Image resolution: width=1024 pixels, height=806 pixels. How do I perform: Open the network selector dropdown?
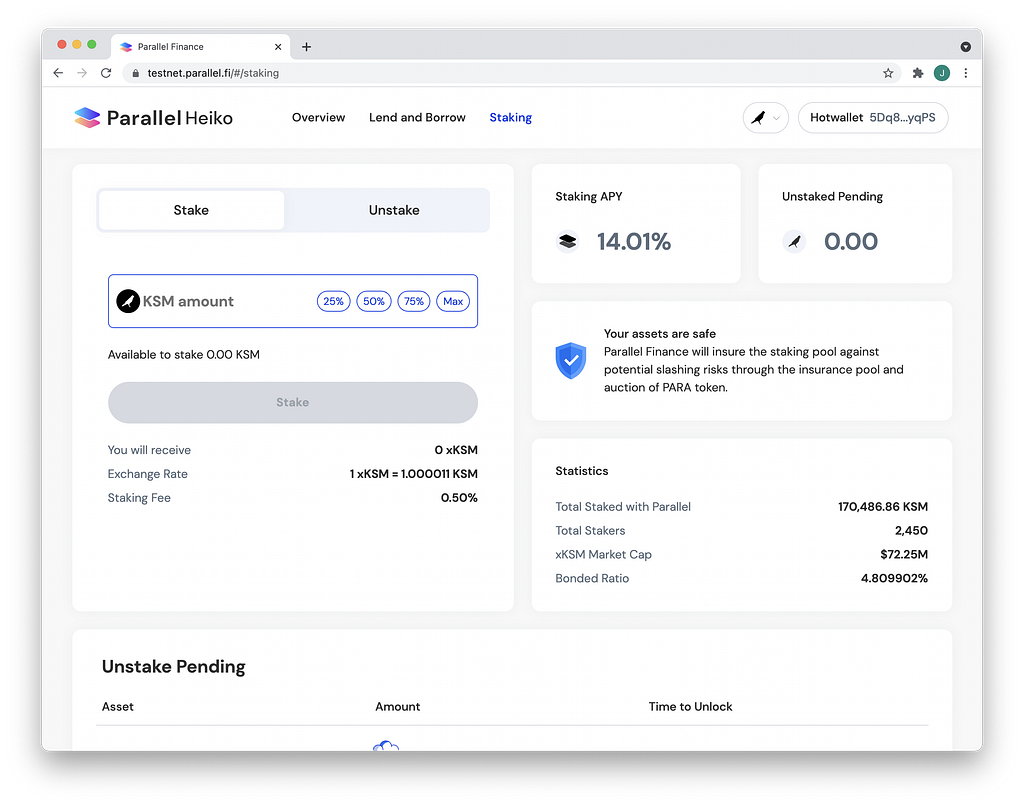765,118
